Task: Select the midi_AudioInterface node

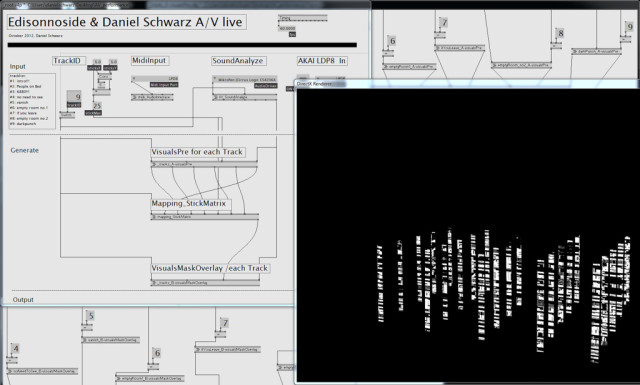Action: 152,97
